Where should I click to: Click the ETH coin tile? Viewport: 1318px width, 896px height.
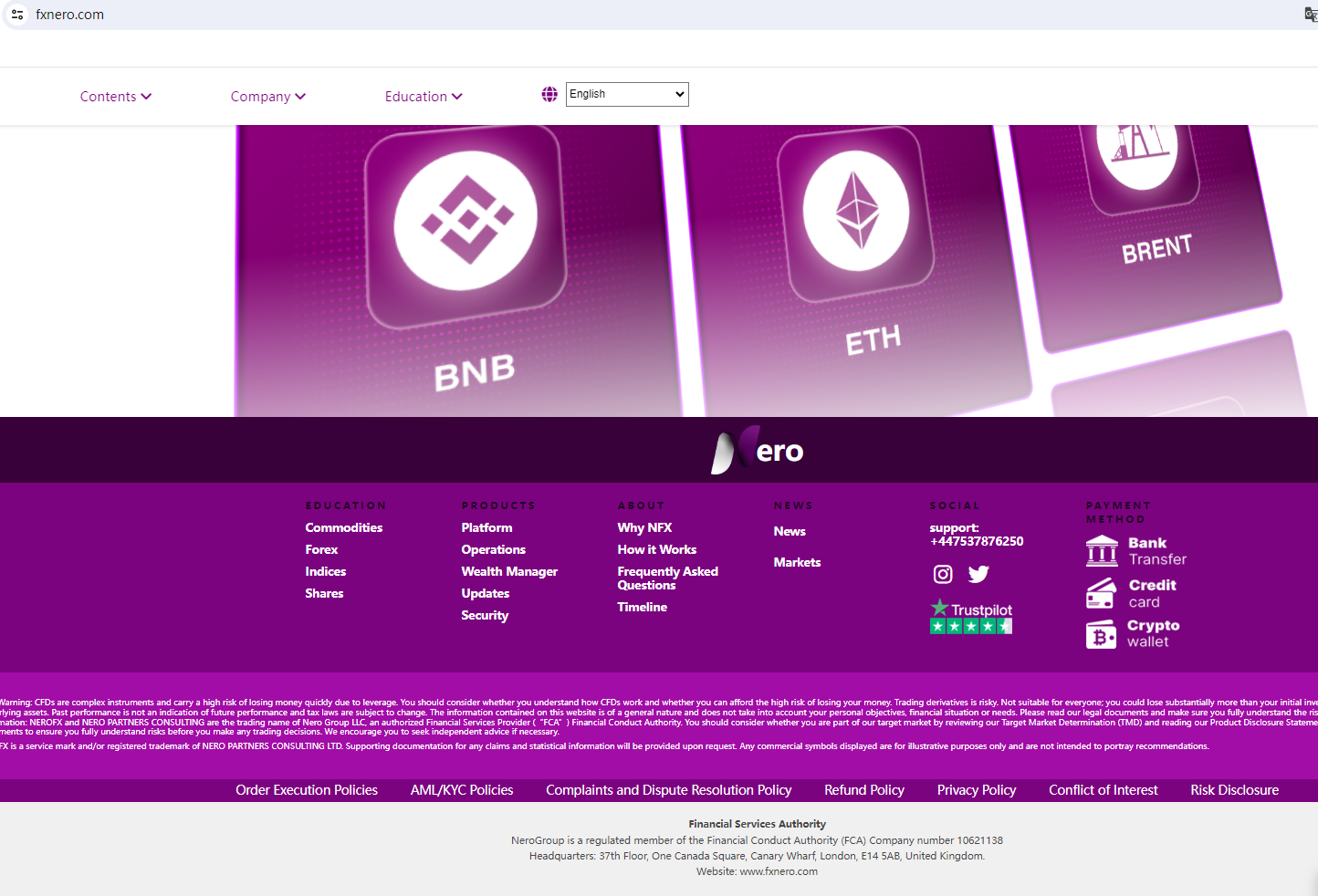click(x=858, y=271)
